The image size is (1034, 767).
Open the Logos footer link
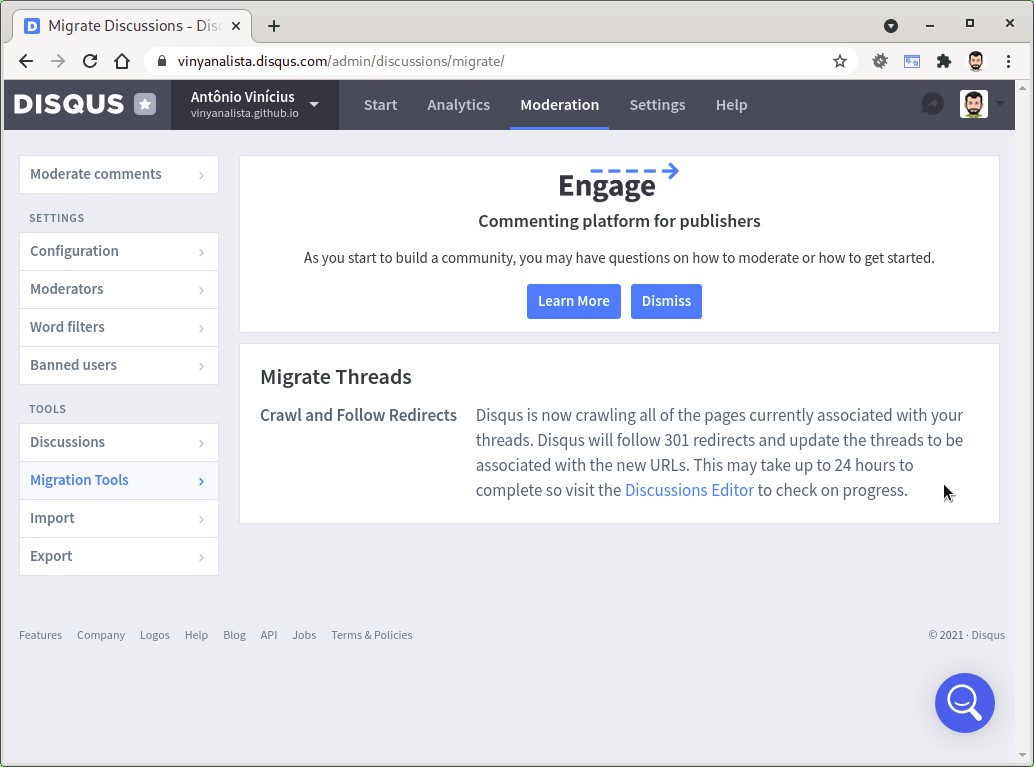point(154,635)
